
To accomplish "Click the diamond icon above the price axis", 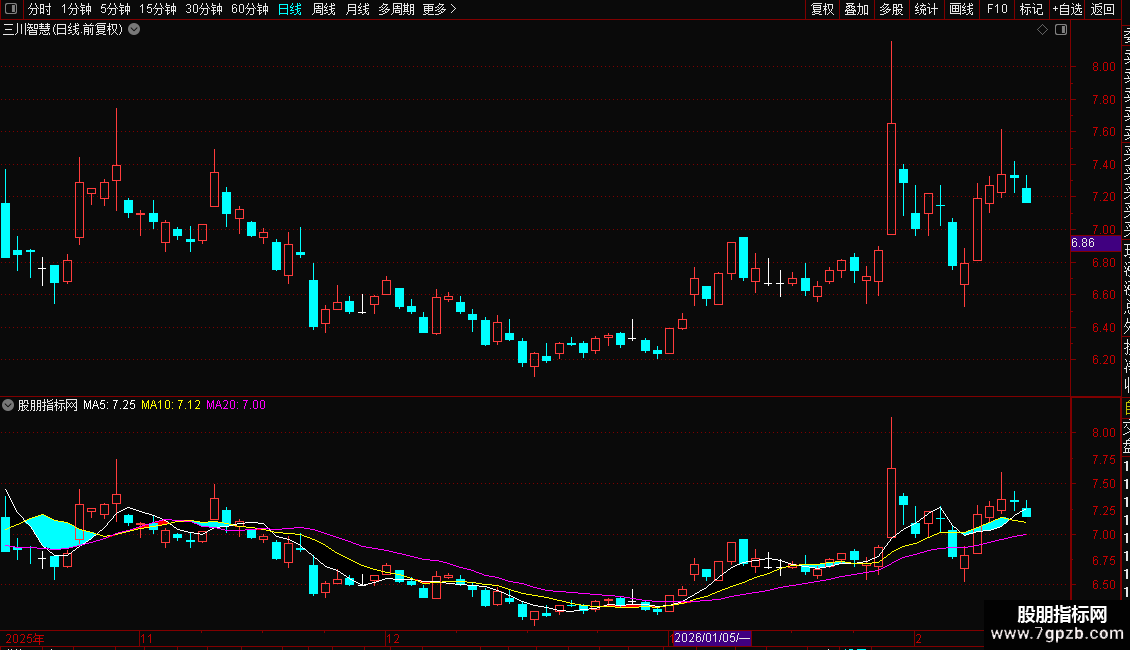I will click(x=1042, y=30).
